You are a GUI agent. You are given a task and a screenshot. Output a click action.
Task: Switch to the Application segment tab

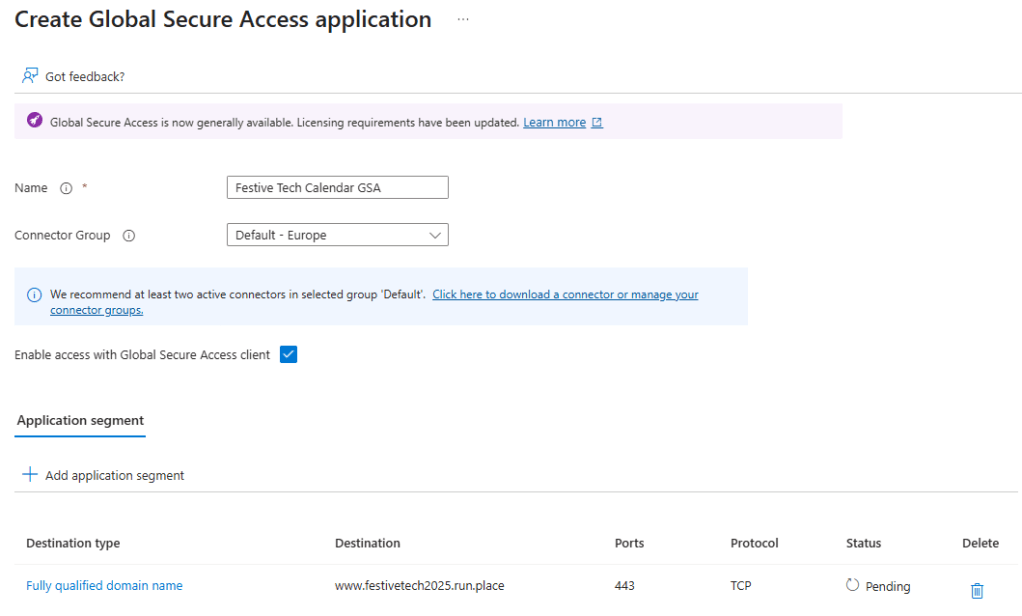pos(81,421)
